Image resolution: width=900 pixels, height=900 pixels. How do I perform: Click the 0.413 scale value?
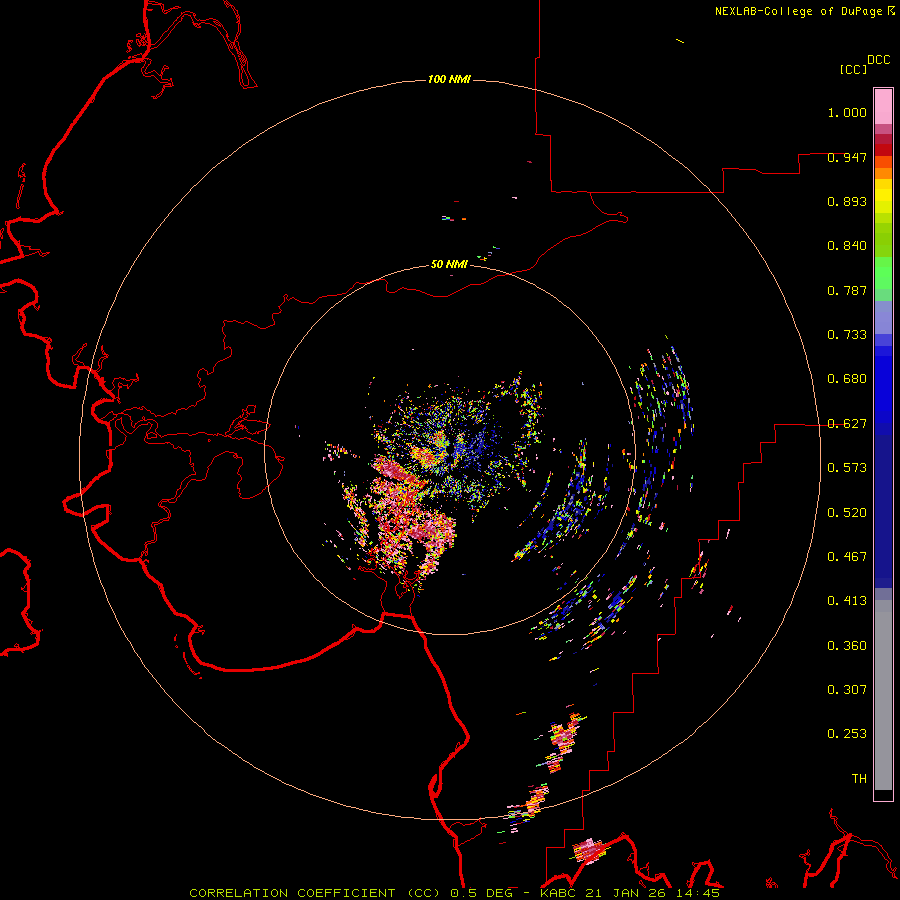pyautogui.click(x=847, y=601)
